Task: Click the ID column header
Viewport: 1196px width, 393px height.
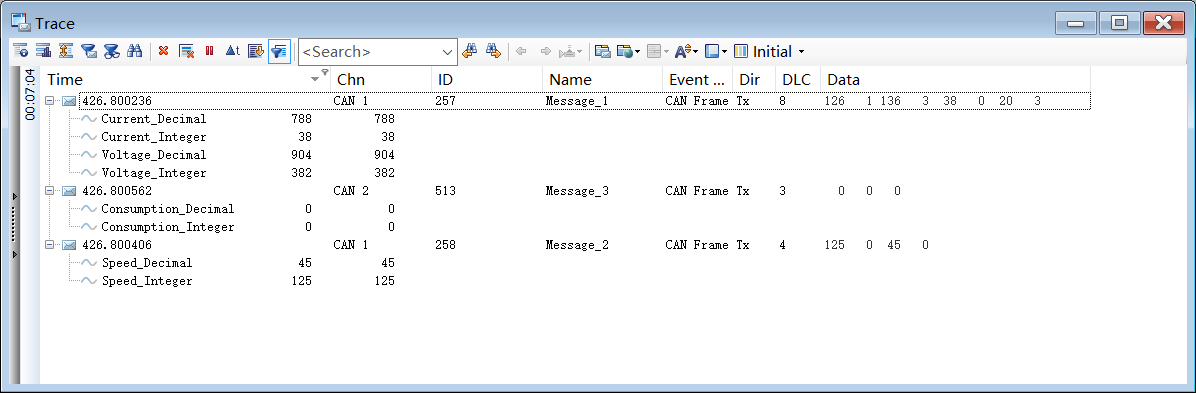Action: (487, 79)
